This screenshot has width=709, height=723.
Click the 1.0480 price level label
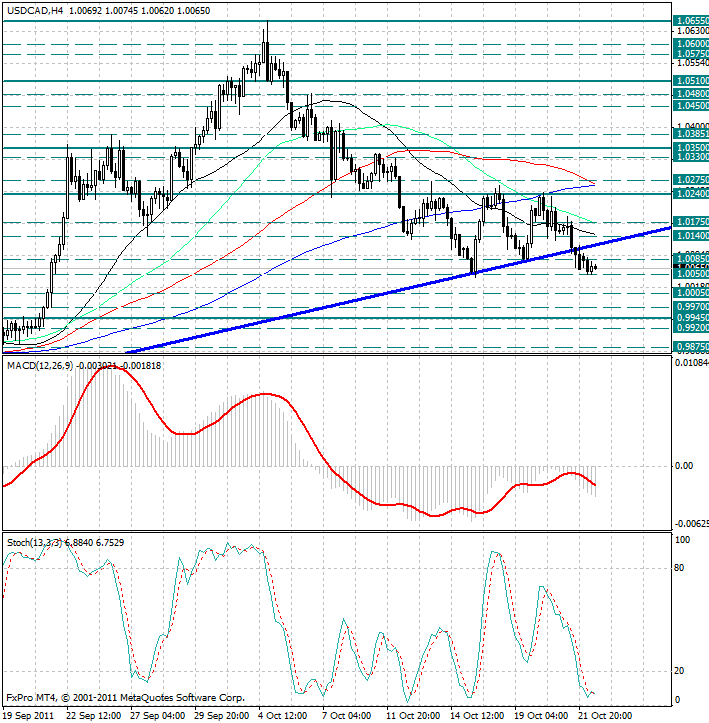[691, 94]
